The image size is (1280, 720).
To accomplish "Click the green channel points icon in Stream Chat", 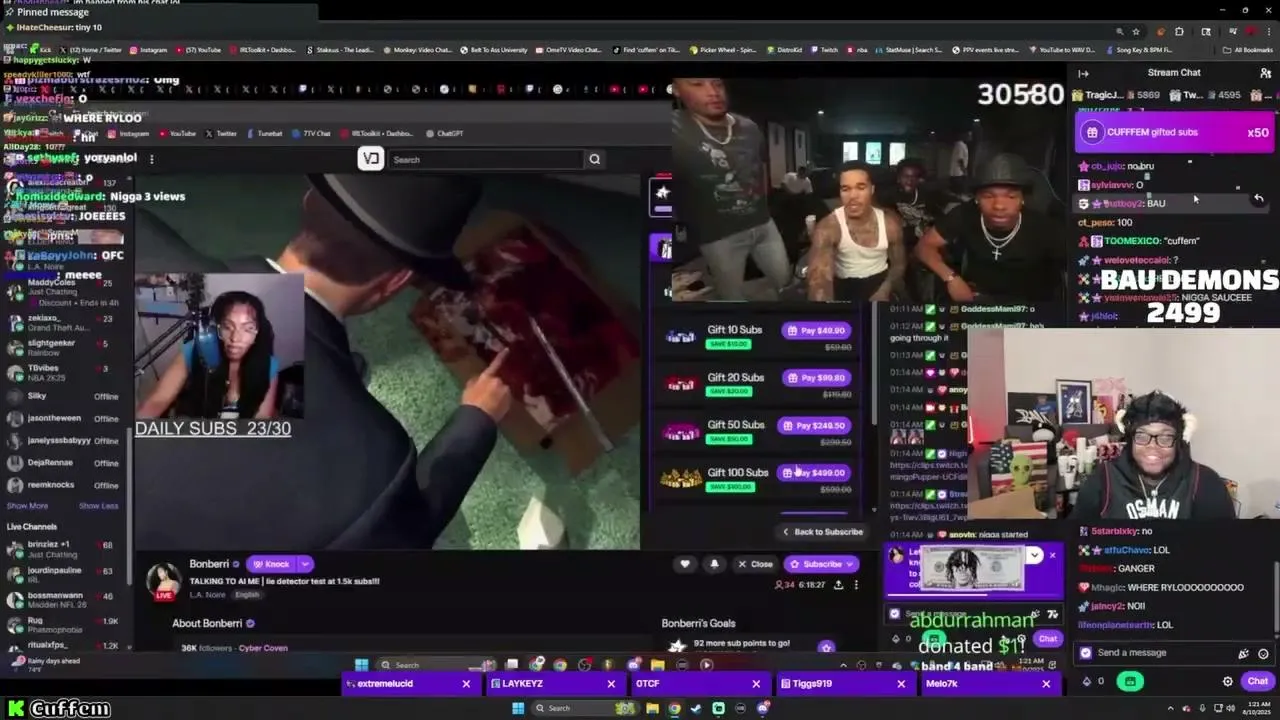I will tap(1130, 681).
